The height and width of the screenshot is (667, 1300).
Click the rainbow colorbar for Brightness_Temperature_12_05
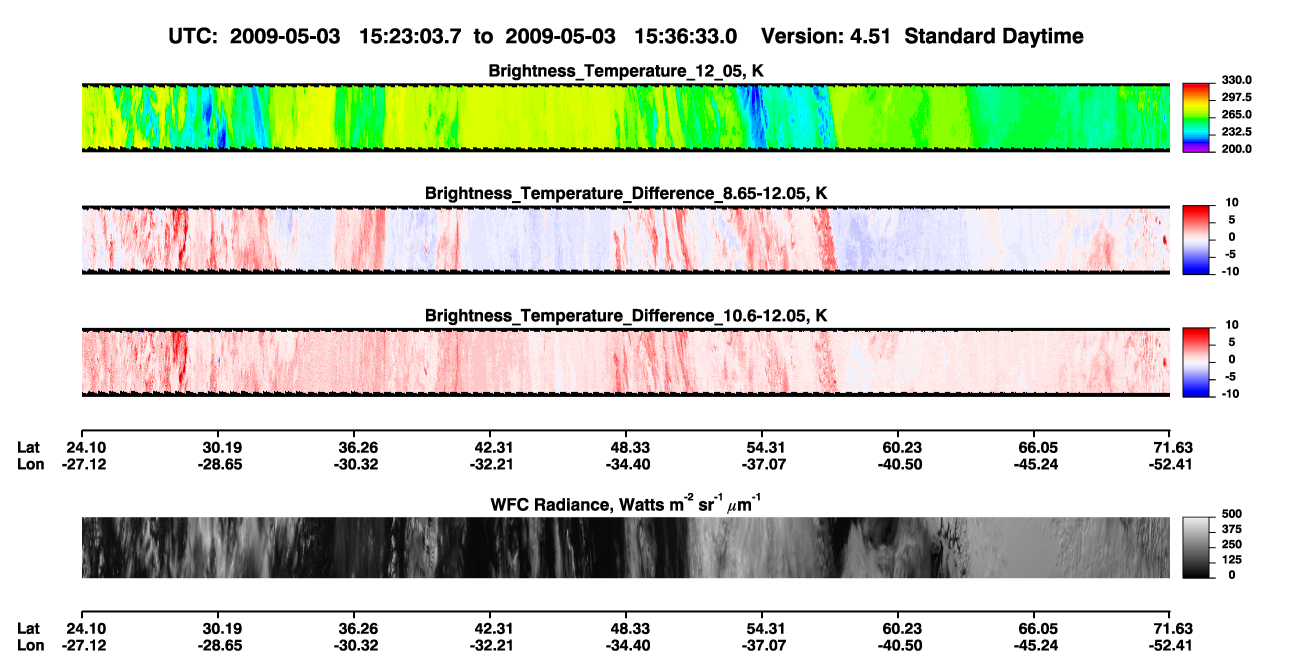pyautogui.click(x=1197, y=117)
